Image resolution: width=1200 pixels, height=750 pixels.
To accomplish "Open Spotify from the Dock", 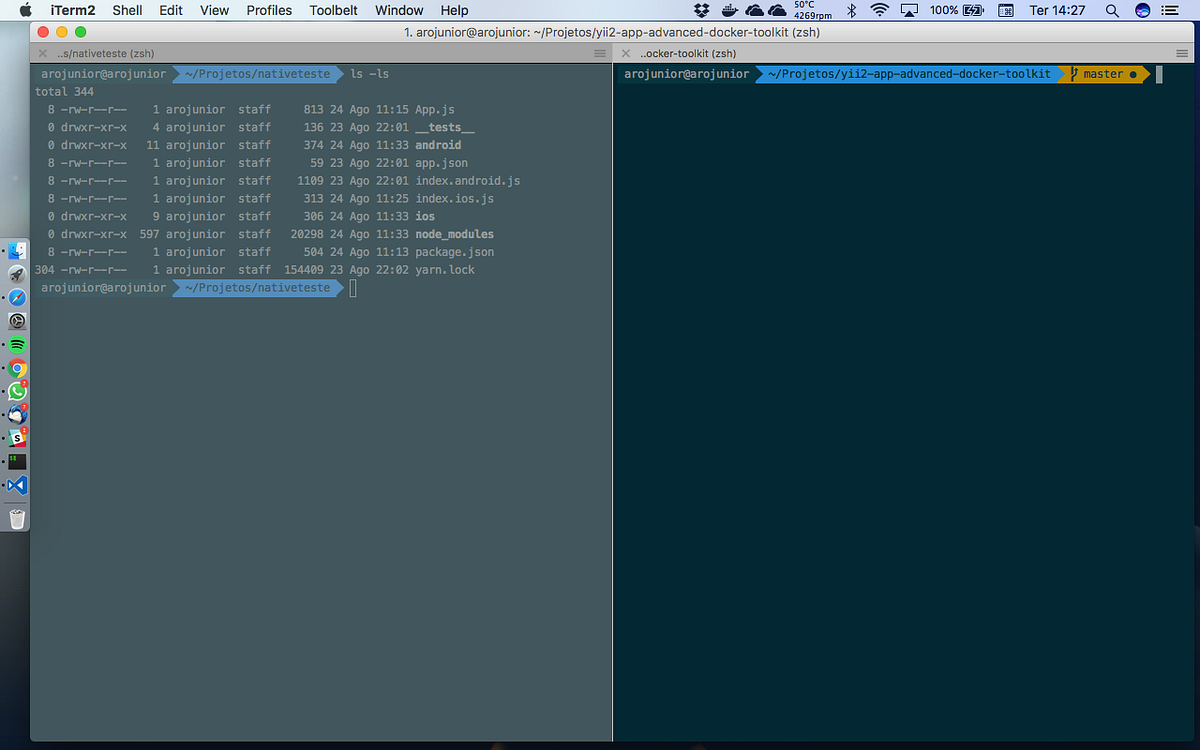I will [x=17, y=342].
